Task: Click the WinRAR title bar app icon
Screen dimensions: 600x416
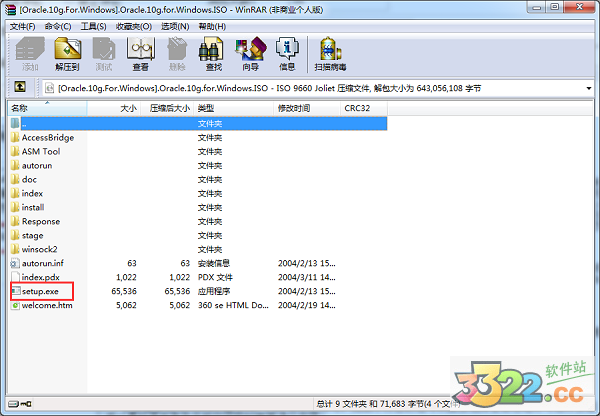Action: coord(11,10)
